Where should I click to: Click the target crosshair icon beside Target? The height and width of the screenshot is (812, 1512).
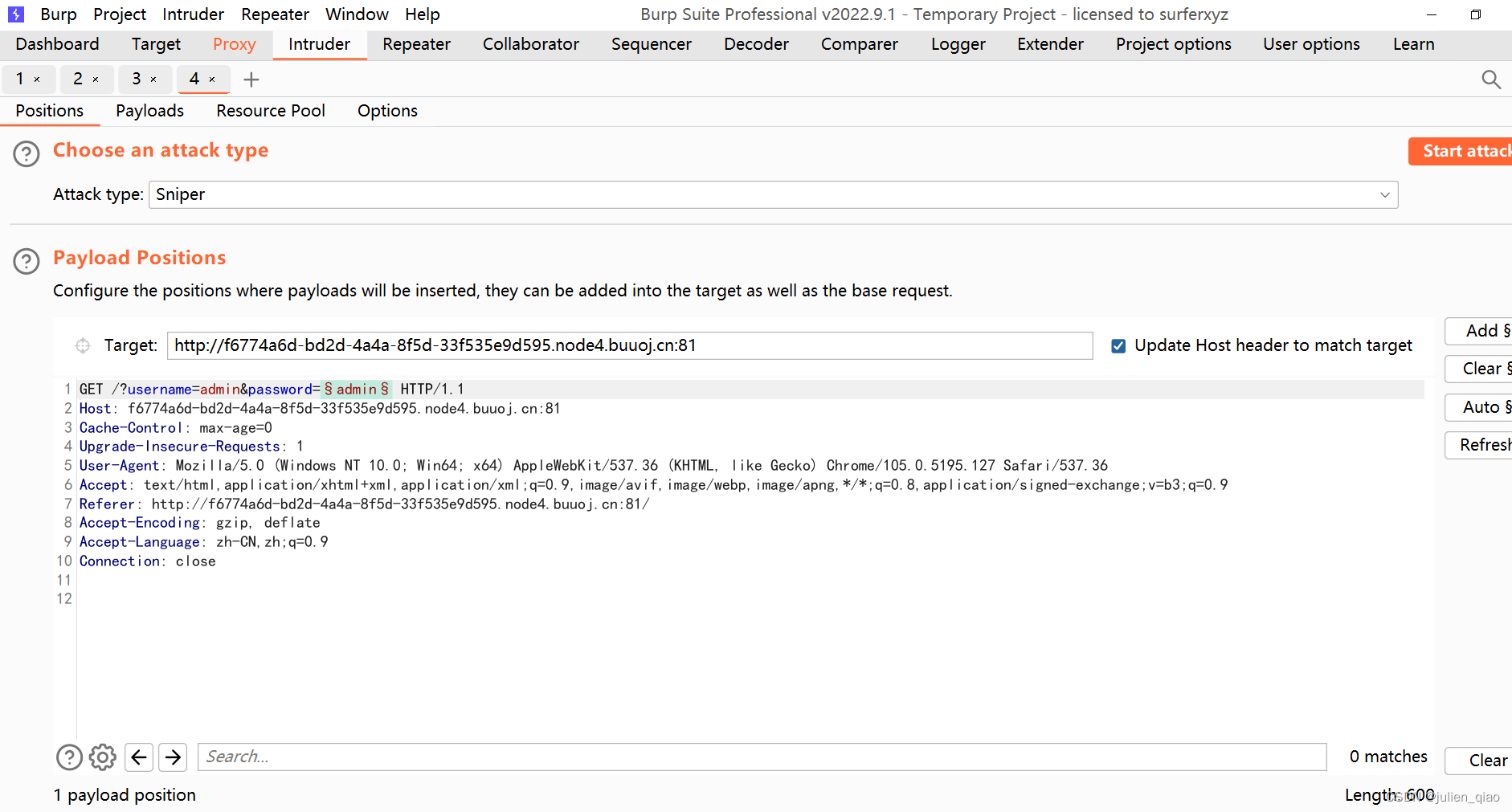(83, 345)
